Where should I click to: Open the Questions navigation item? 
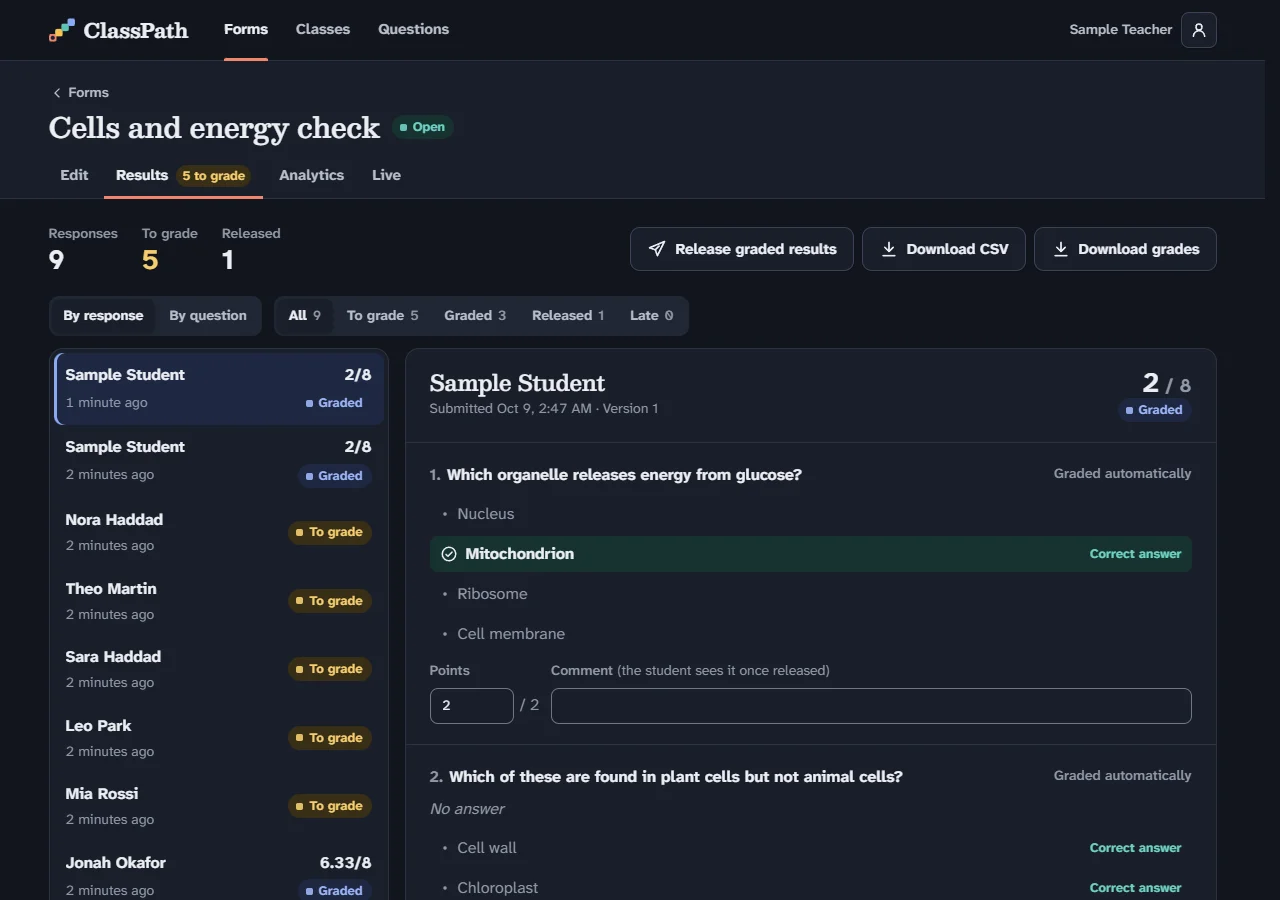[413, 30]
